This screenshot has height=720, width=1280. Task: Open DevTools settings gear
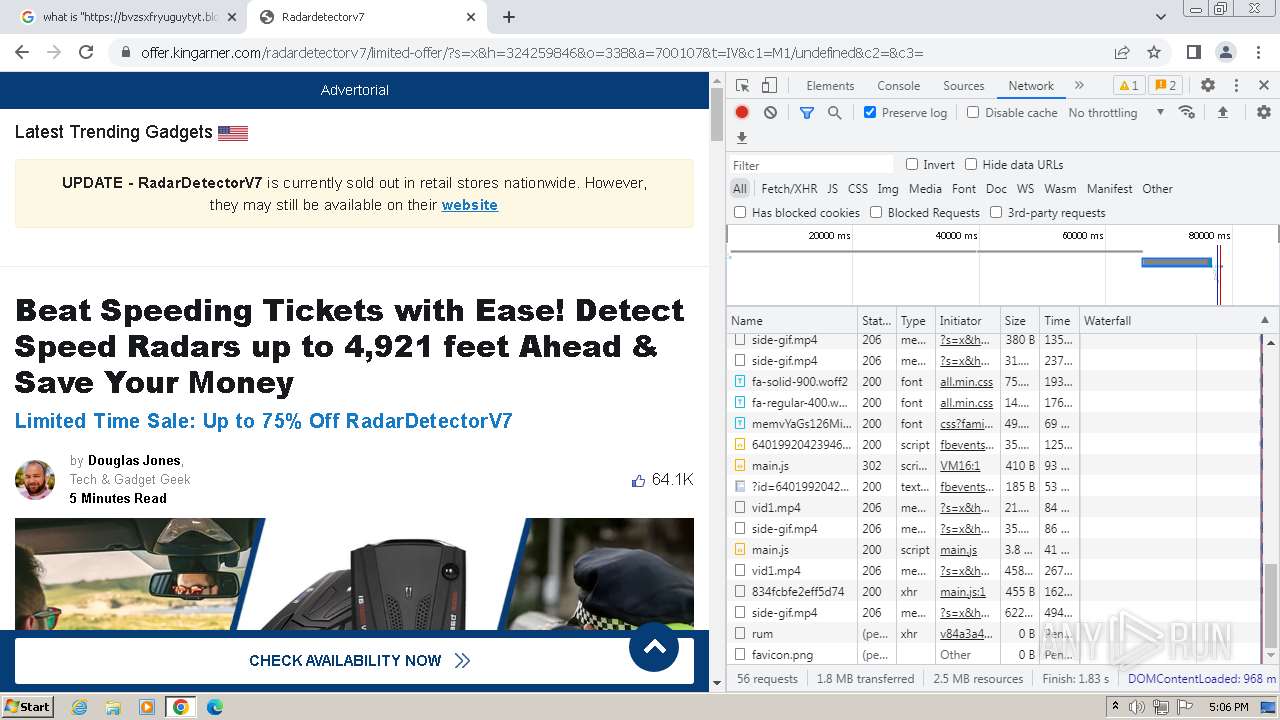(1208, 86)
